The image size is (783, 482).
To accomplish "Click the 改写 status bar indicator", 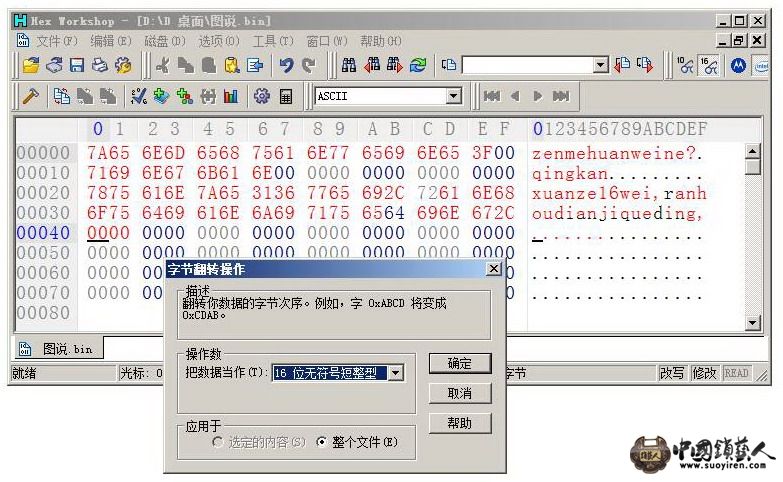I will pyautogui.click(x=672, y=373).
